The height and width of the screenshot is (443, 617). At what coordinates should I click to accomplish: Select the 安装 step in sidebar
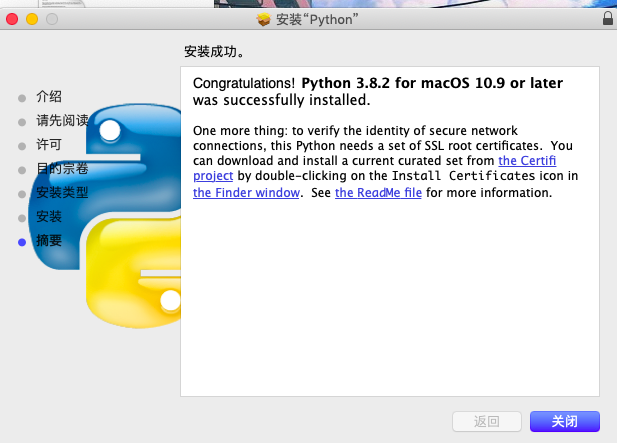tap(49, 216)
